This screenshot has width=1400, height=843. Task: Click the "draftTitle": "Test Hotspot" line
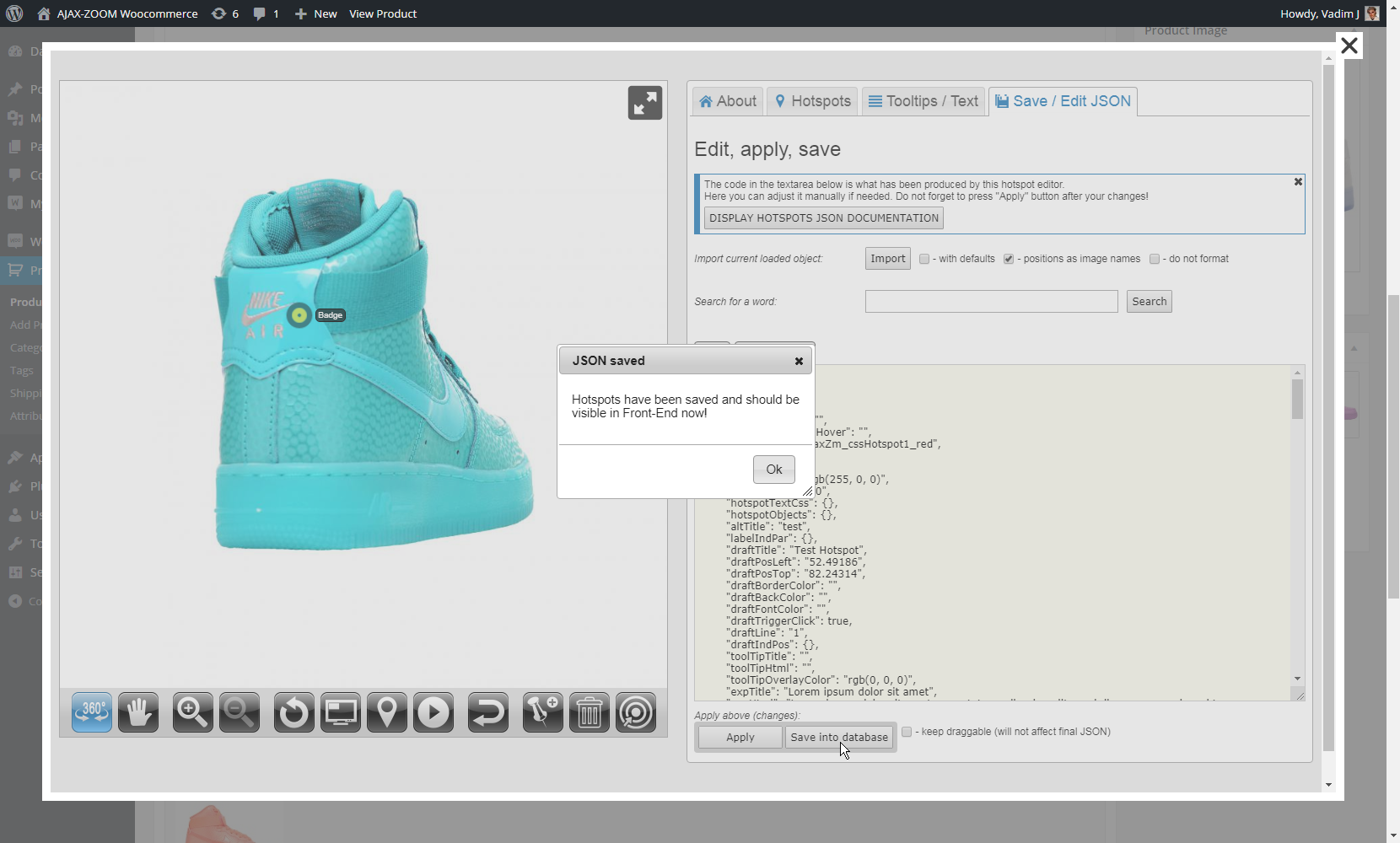click(797, 550)
